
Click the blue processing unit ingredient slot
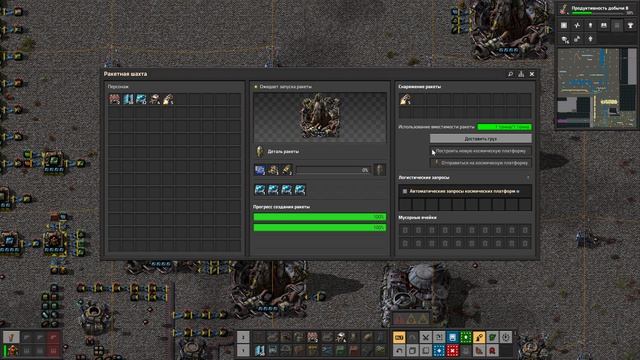pyautogui.click(x=260, y=170)
